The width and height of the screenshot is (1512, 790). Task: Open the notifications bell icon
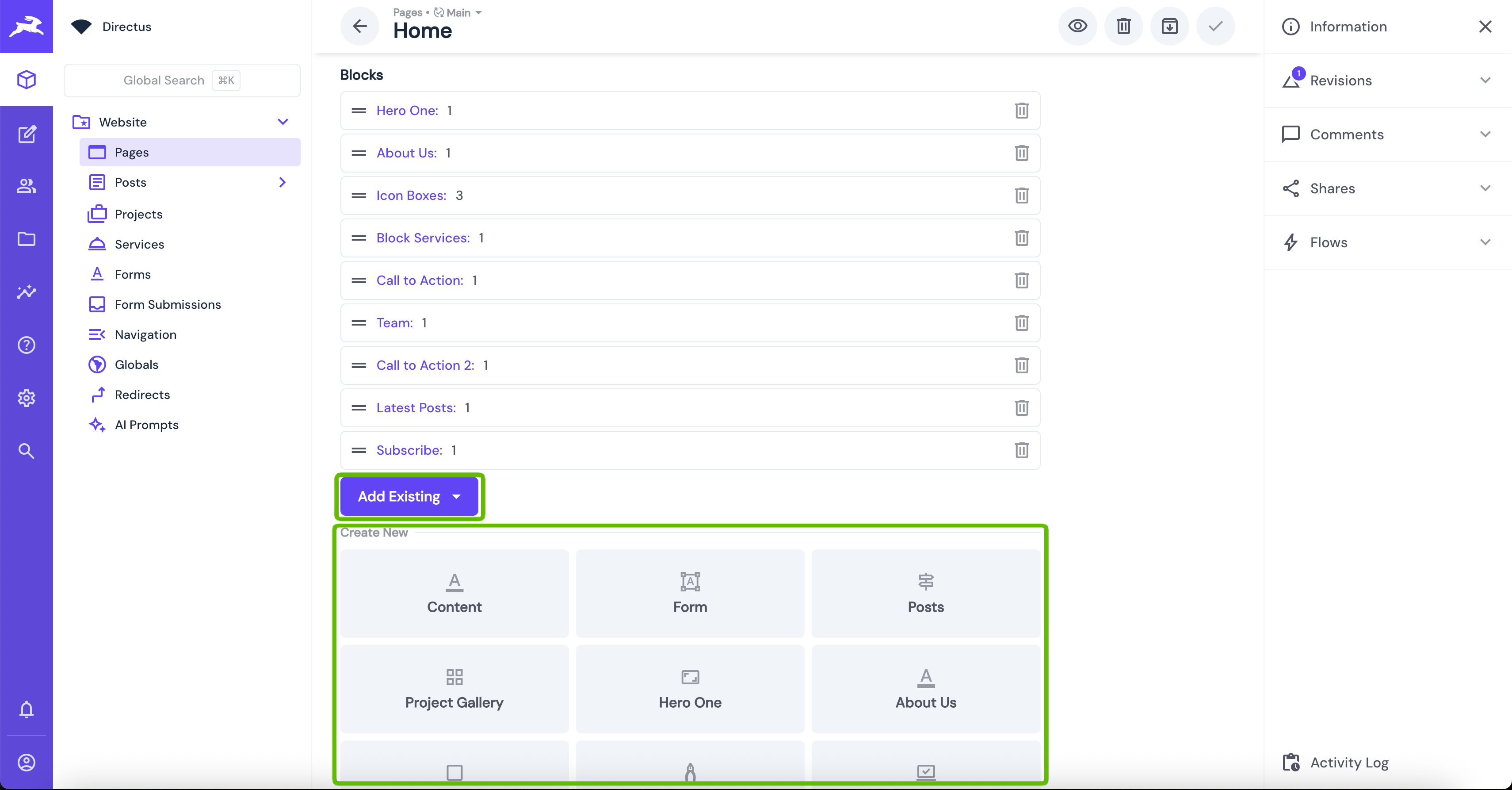click(27, 709)
